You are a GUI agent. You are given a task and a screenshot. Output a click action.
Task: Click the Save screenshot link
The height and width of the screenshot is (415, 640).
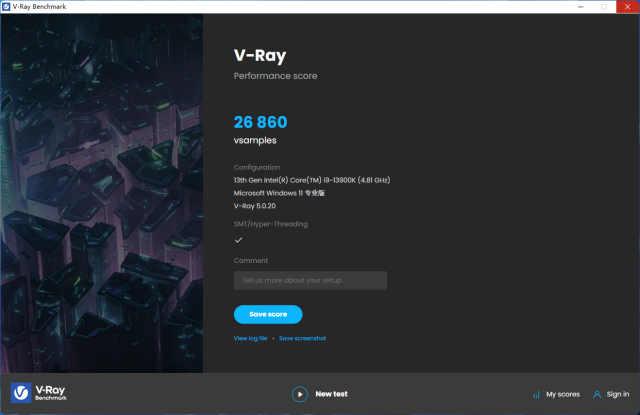coord(302,338)
